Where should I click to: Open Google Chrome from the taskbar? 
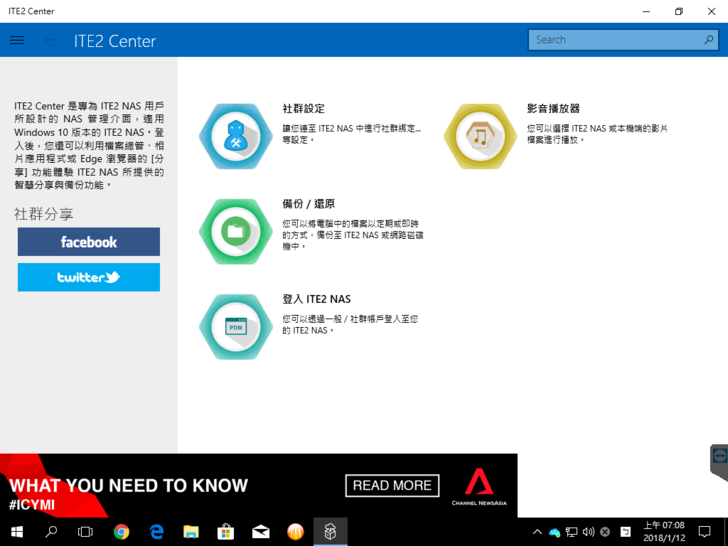click(x=121, y=532)
